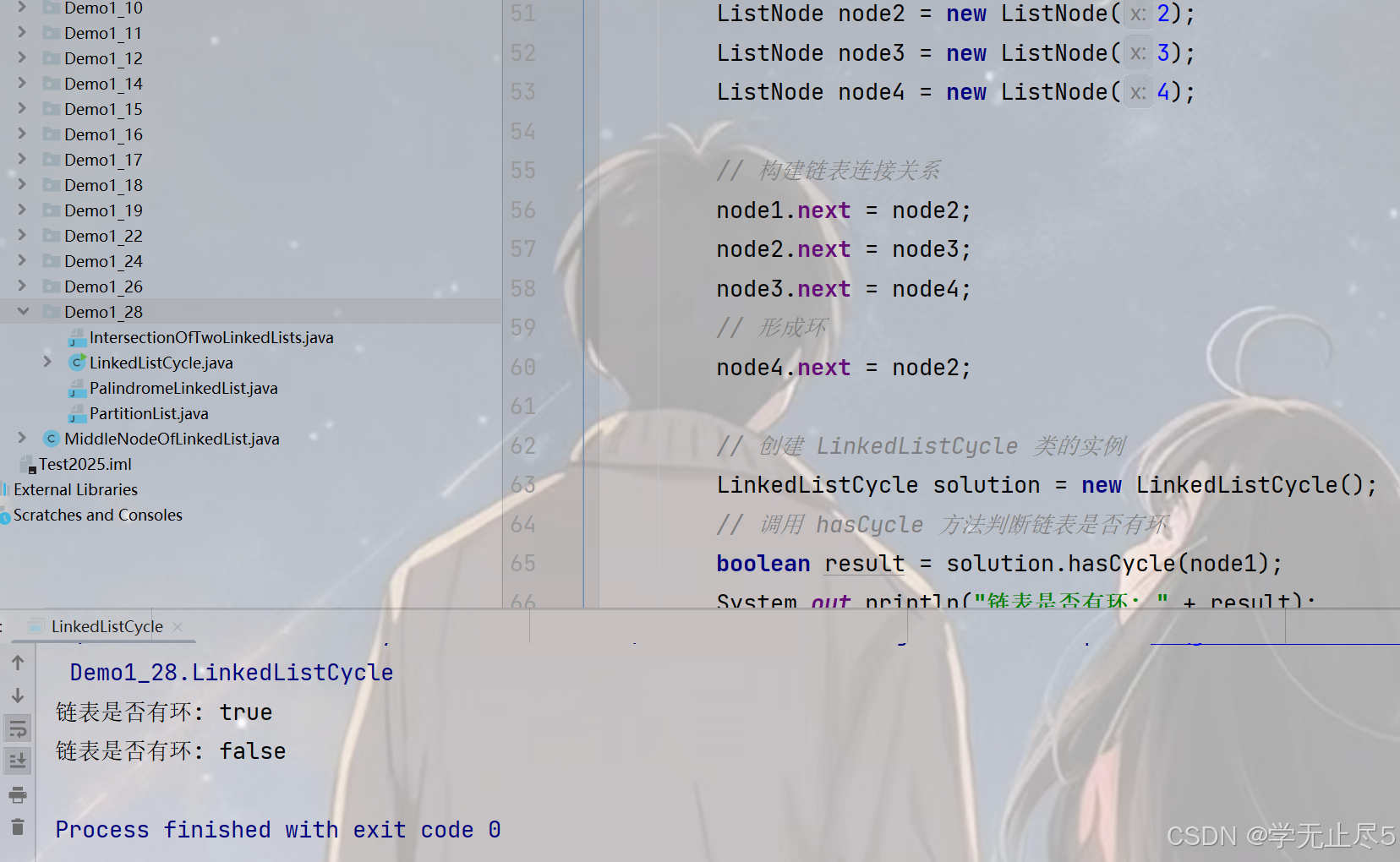The image size is (1400, 862).
Task: Toggle soft-wrap icon in run console
Action: [x=18, y=728]
